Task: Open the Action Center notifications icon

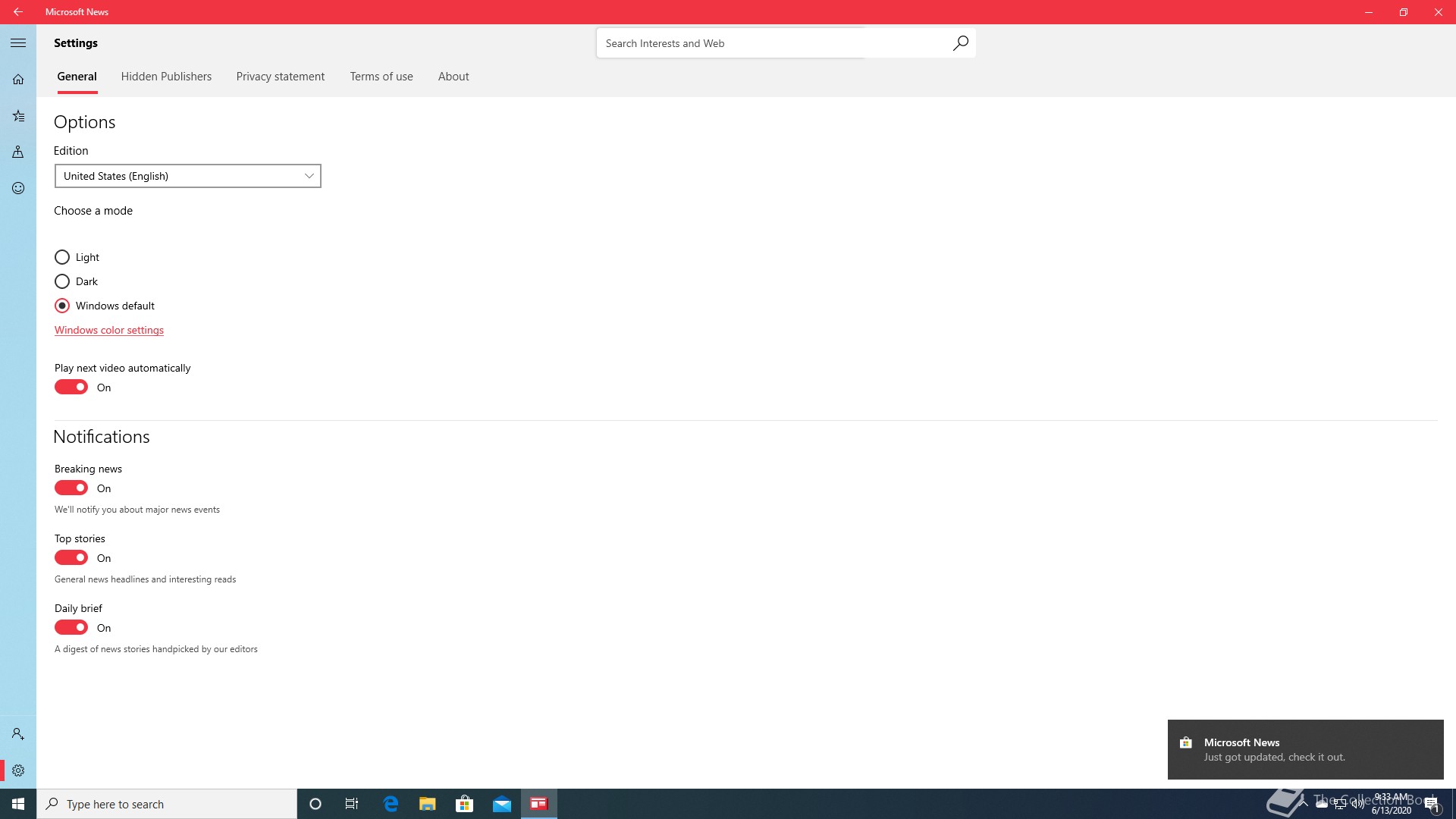Action: 1432,804
